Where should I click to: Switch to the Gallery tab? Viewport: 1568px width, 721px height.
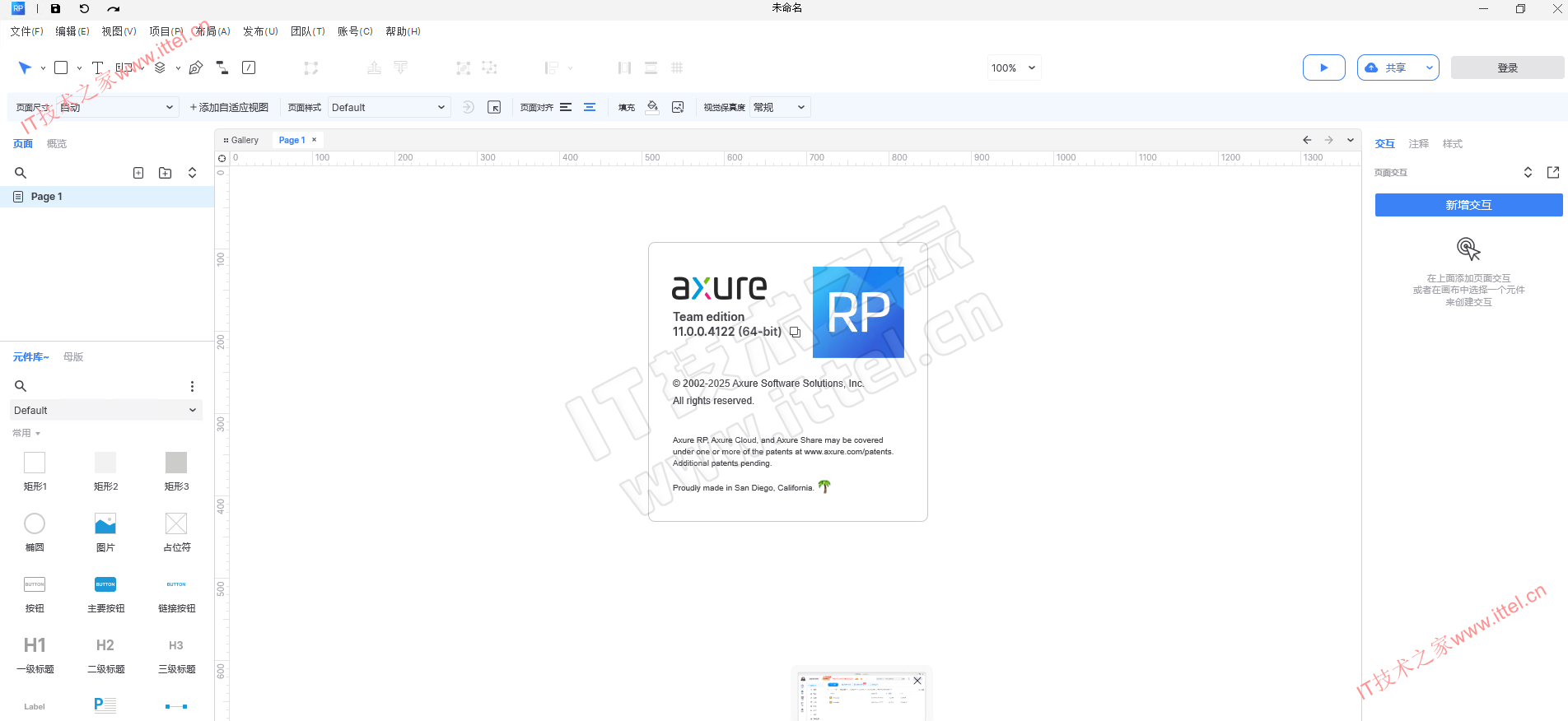(x=241, y=140)
